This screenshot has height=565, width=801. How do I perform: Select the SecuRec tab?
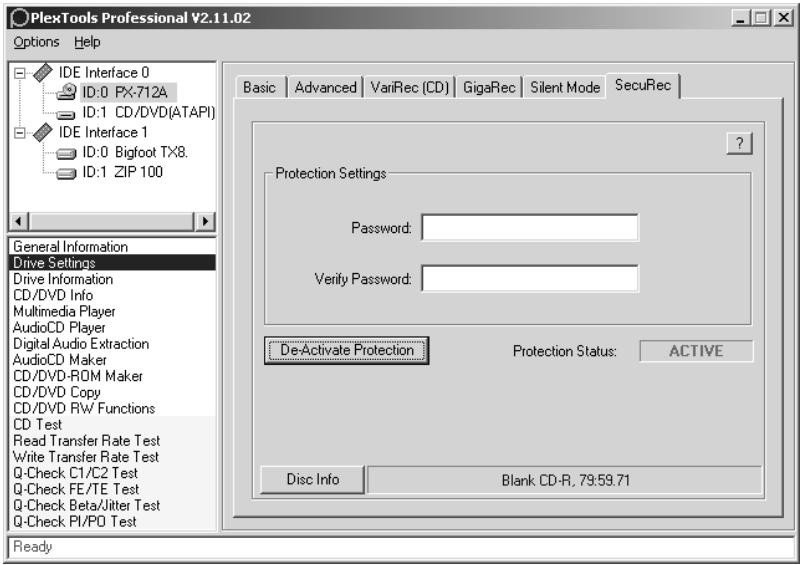pyautogui.click(x=643, y=85)
